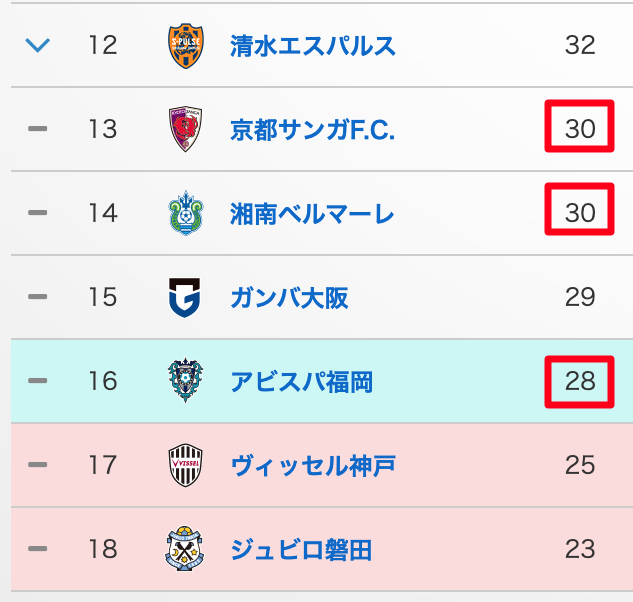Click the rank number 15
This screenshot has width=633, height=602.
point(102,298)
